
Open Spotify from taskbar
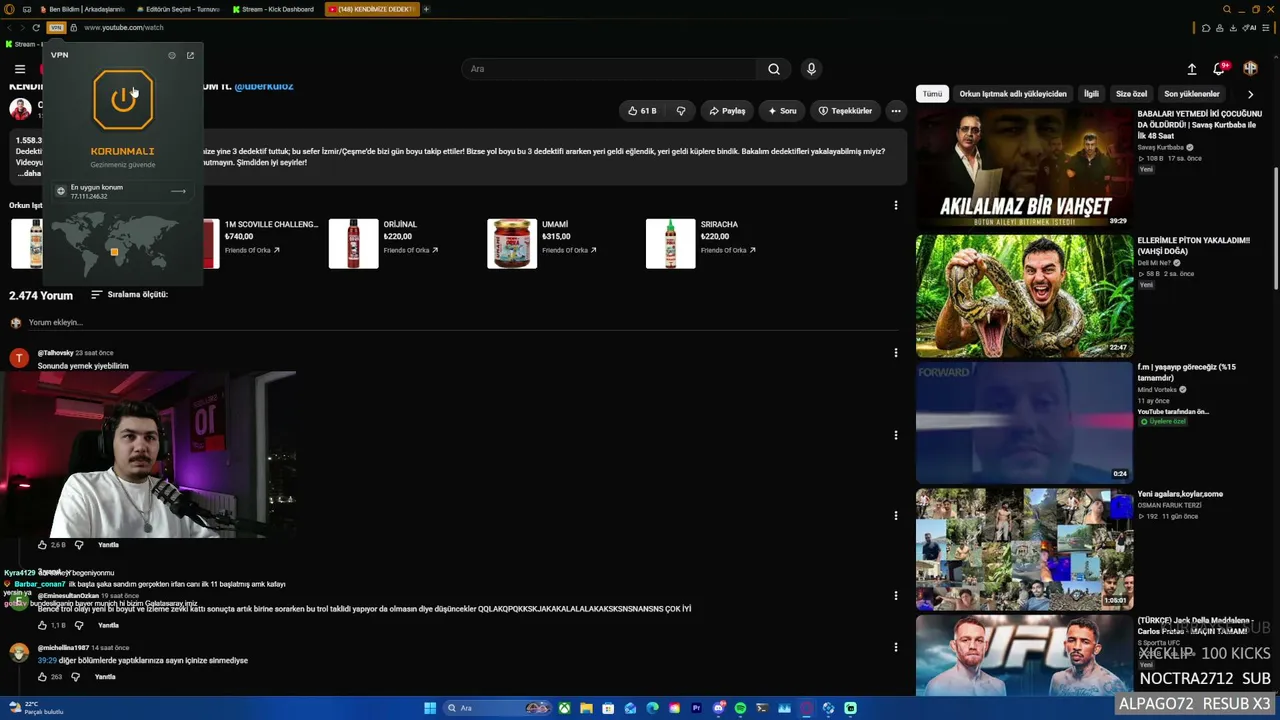coord(740,708)
